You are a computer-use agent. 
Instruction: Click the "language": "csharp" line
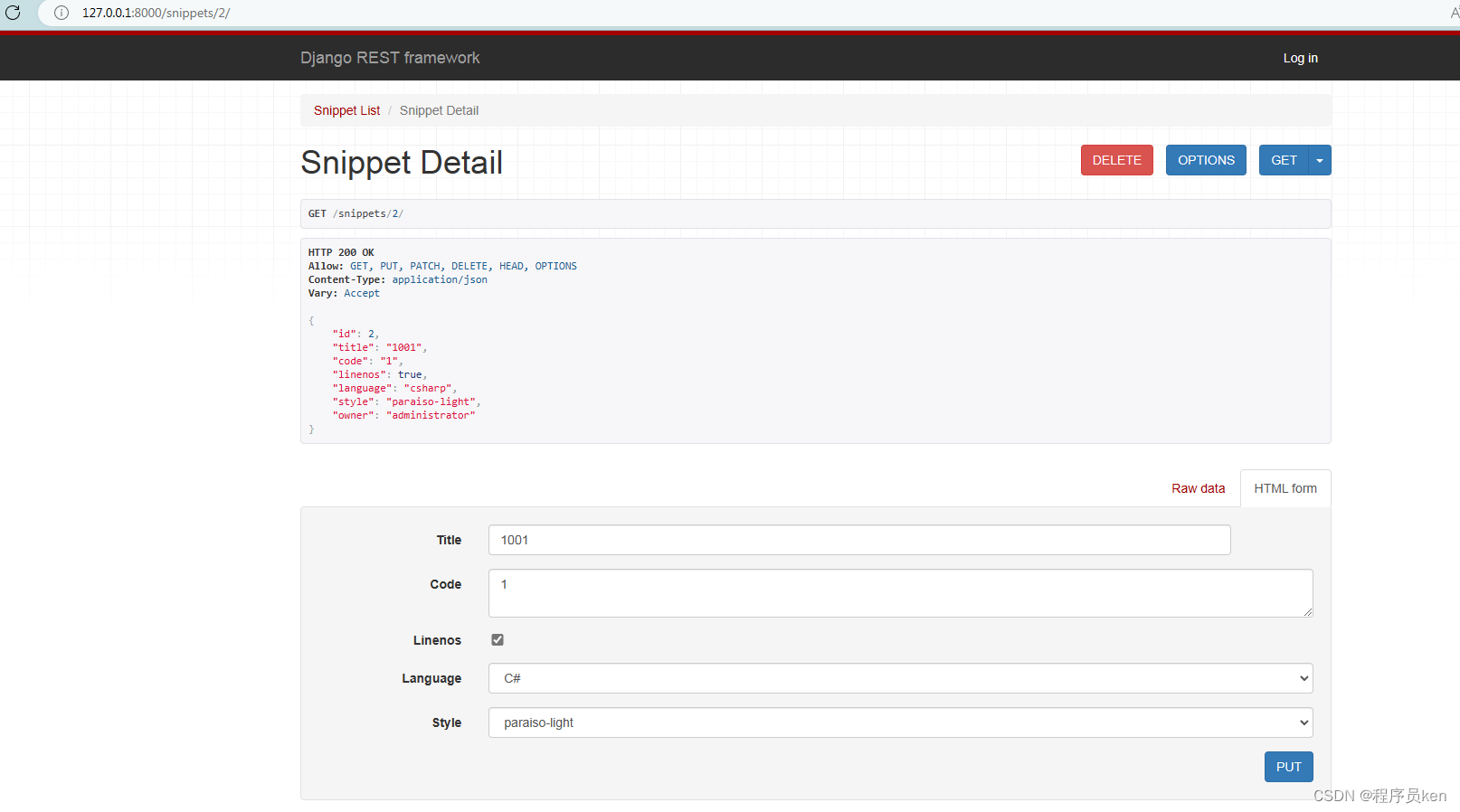pos(394,388)
